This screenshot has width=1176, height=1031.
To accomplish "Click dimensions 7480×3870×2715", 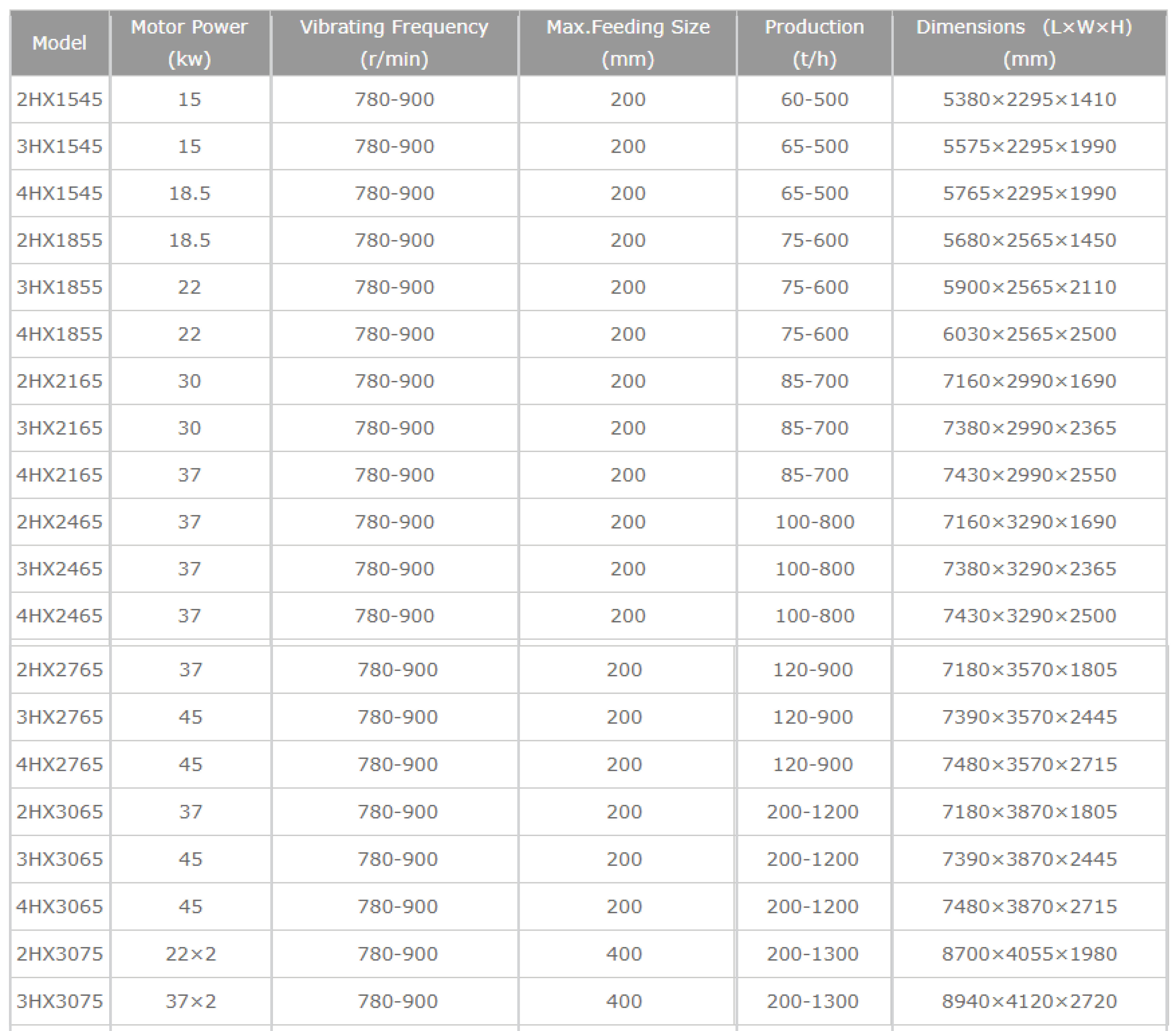I will pyautogui.click(x=1029, y=907).
